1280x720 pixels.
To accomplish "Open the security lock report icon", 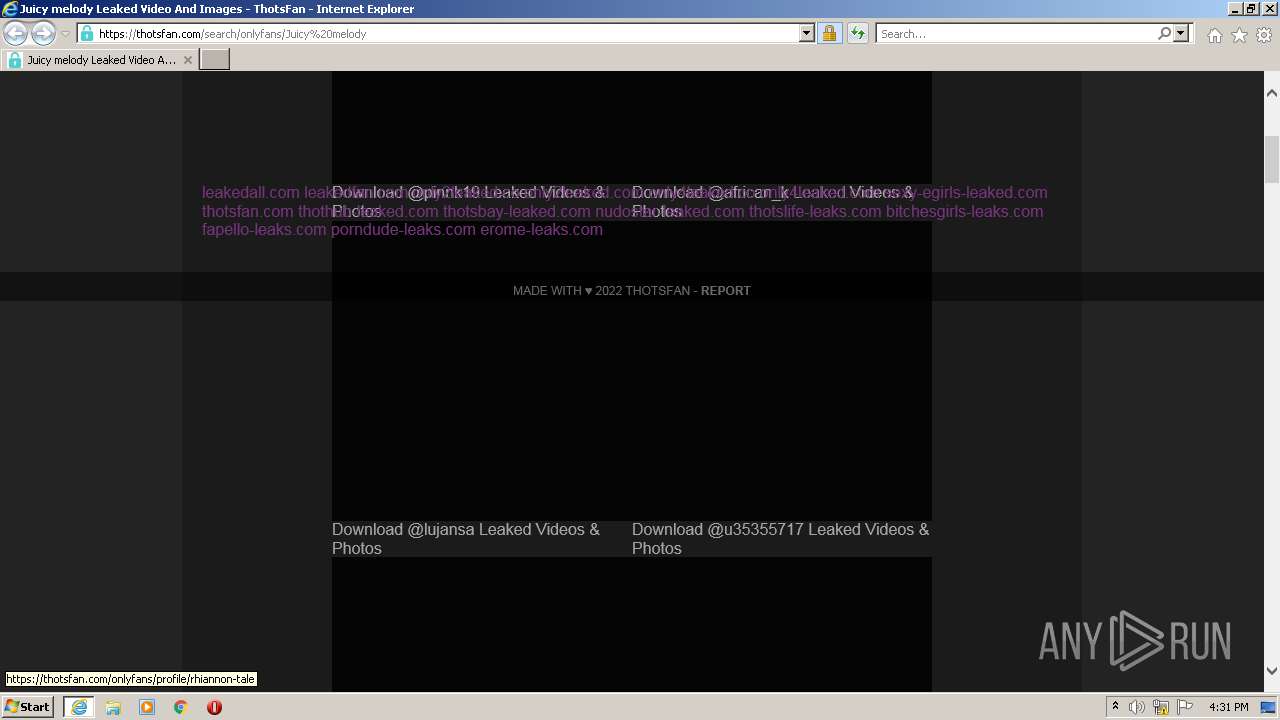I will point(829,33).
